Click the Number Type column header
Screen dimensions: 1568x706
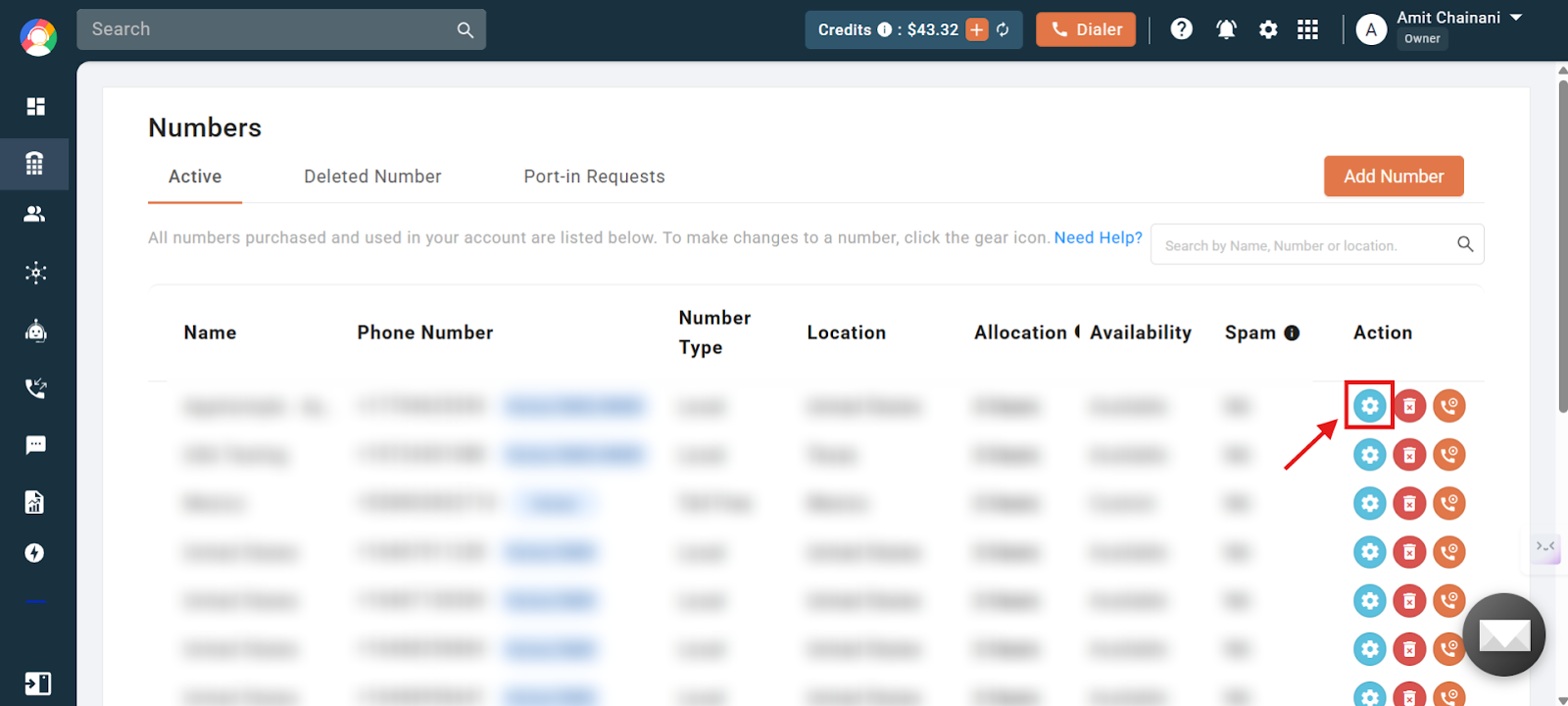(x=714, y=332)
